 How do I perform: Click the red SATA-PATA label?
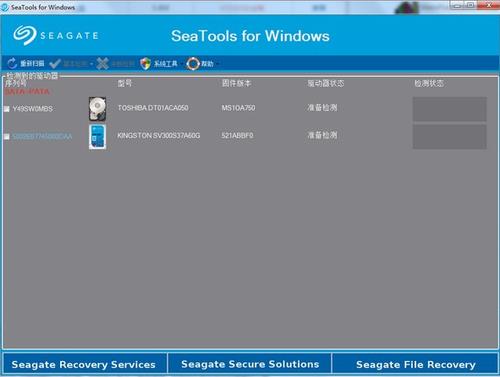pos(27,91)
